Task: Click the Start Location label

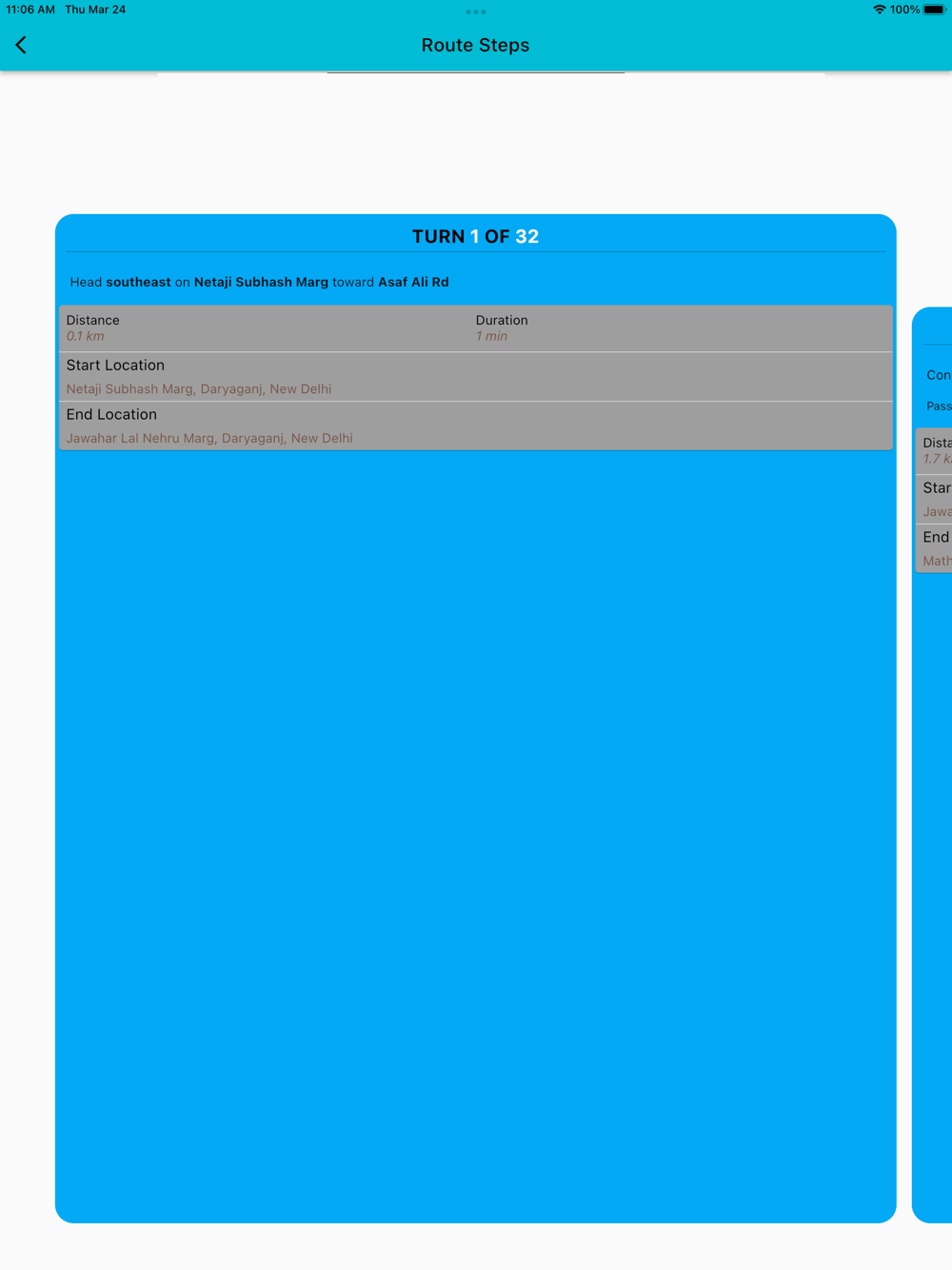Action: pos(115,365)
